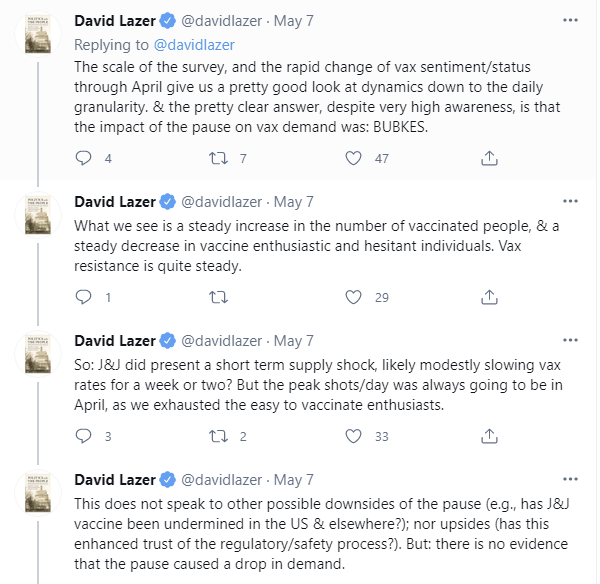
Task: Open more options on the first tweet
Action: [569, 19]
